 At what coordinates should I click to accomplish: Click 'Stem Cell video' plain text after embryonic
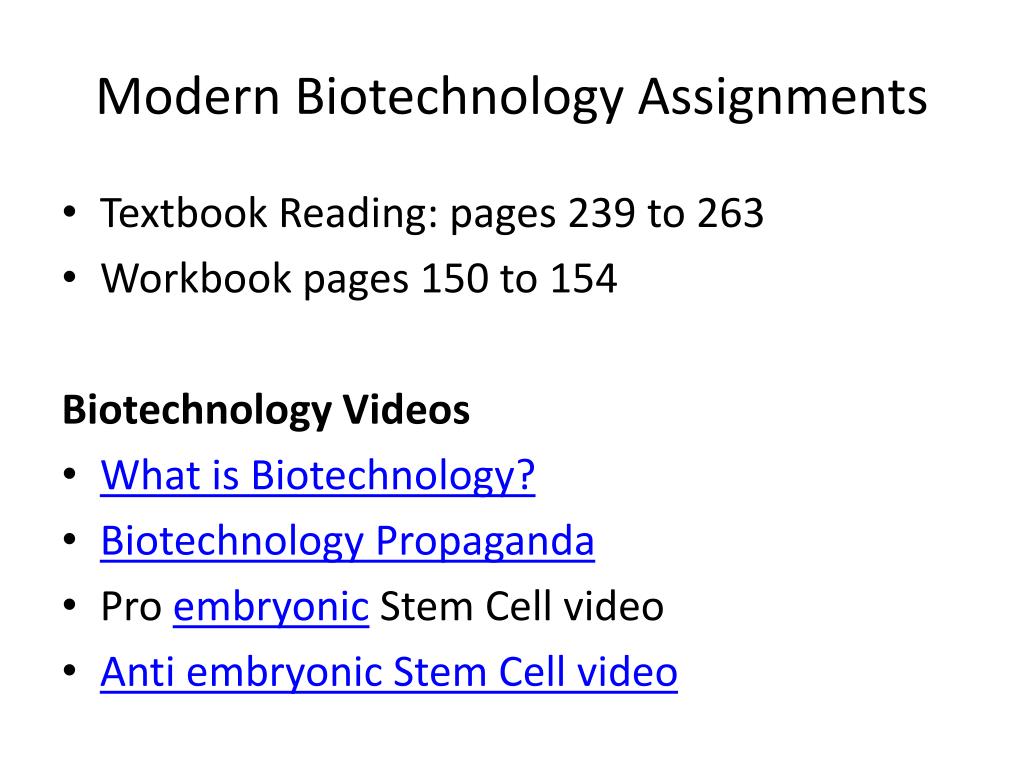point(522,606)
